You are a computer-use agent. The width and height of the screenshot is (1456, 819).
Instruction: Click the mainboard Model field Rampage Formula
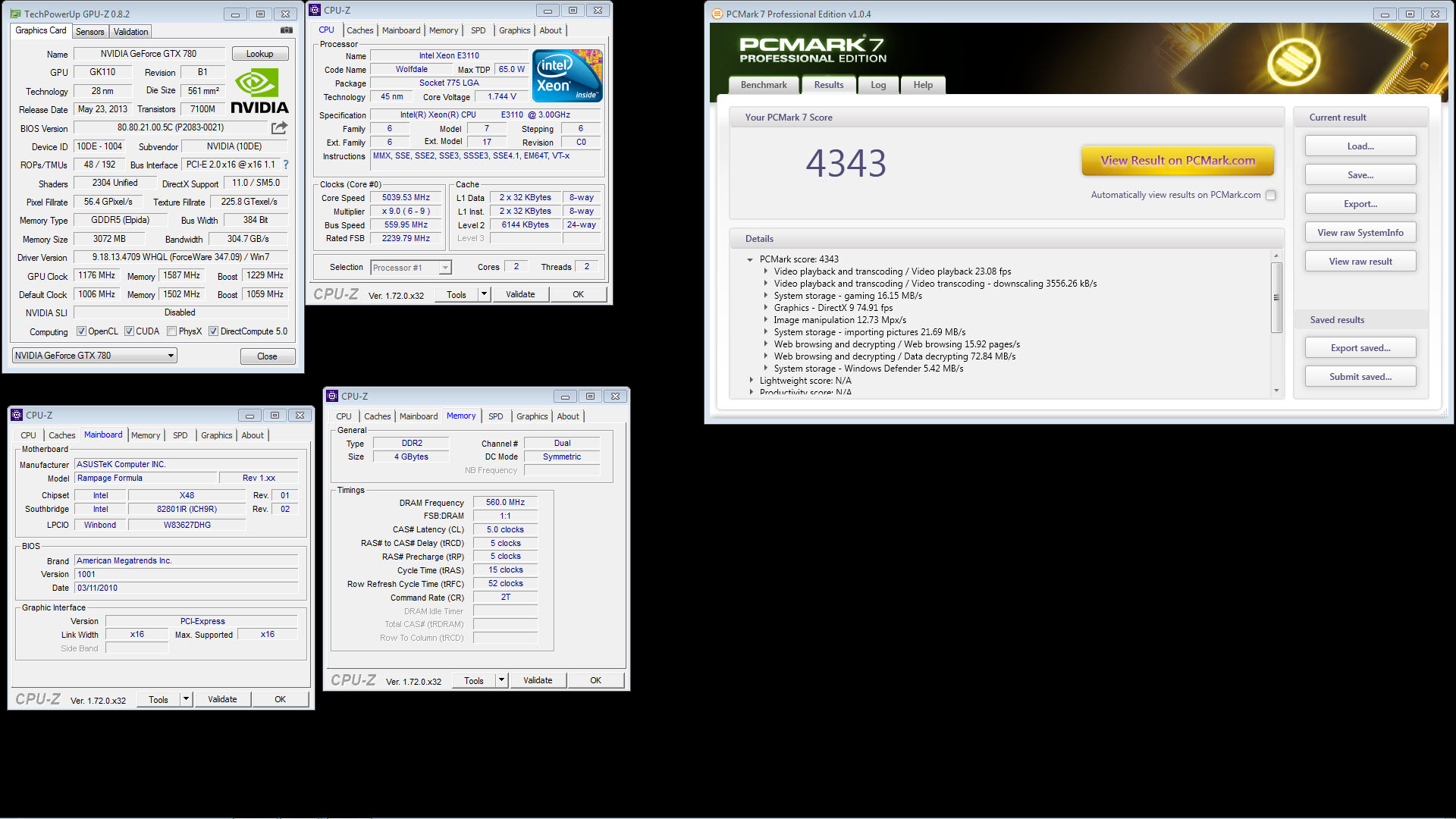pyautogui.click(x=146, y=478)
